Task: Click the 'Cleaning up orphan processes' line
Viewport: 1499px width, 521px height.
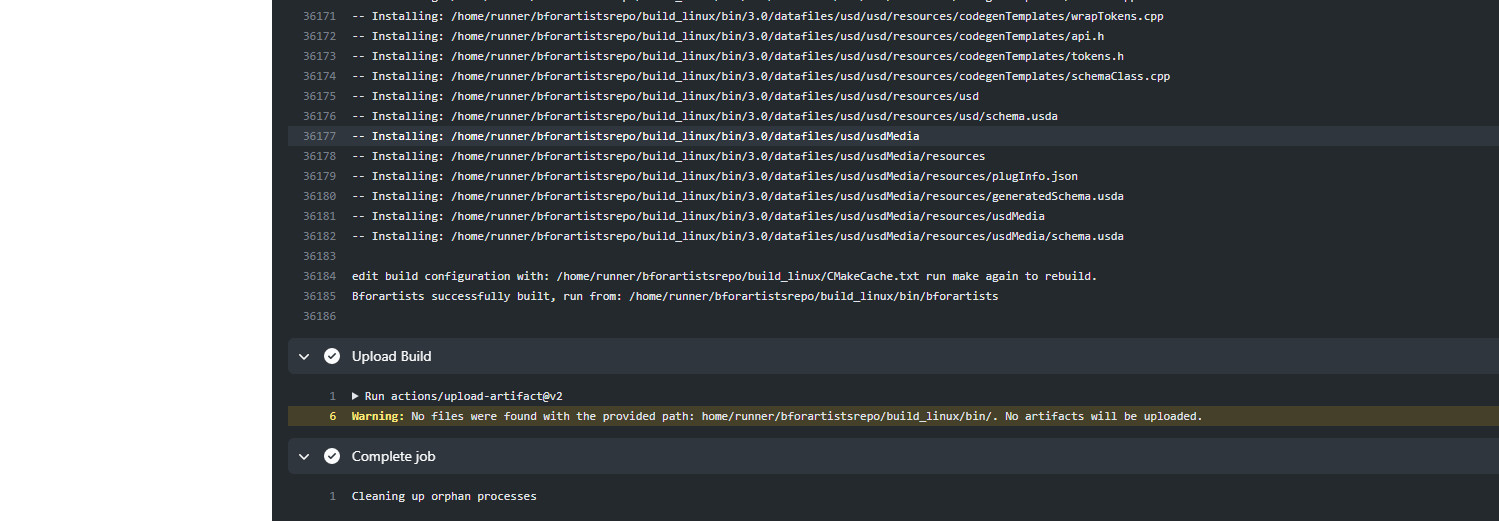Action: pyautogui.click(x=444, y=496)
